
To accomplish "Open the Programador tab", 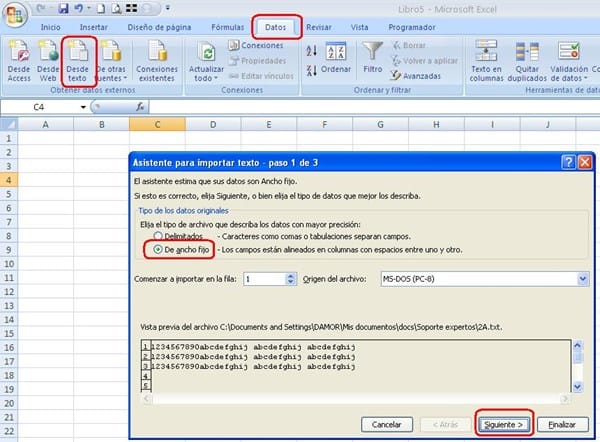I will point(412,27).
